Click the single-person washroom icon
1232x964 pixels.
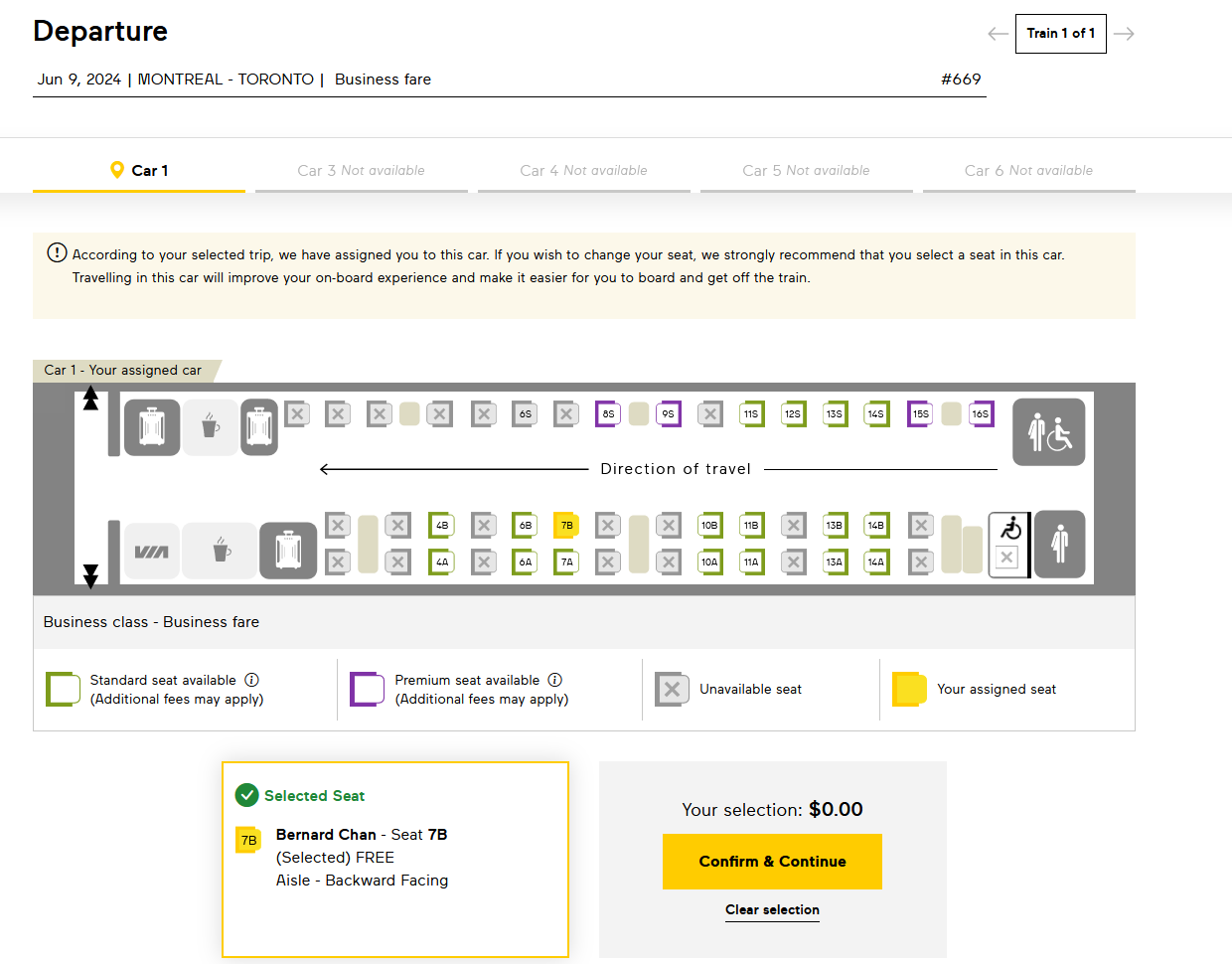1059,544
